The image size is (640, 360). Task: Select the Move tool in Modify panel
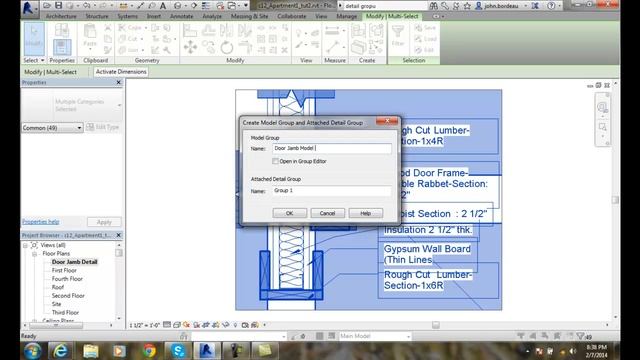(190, 47)
